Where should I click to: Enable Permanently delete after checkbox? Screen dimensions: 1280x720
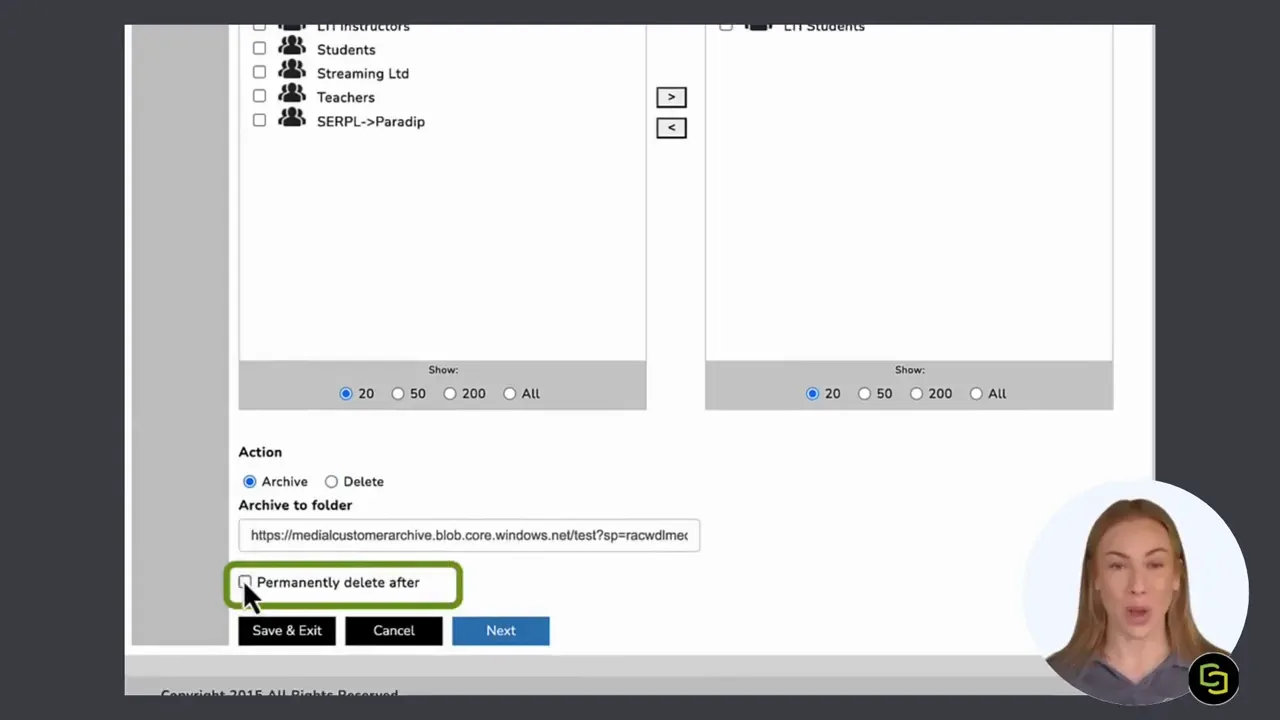(245, 582)
